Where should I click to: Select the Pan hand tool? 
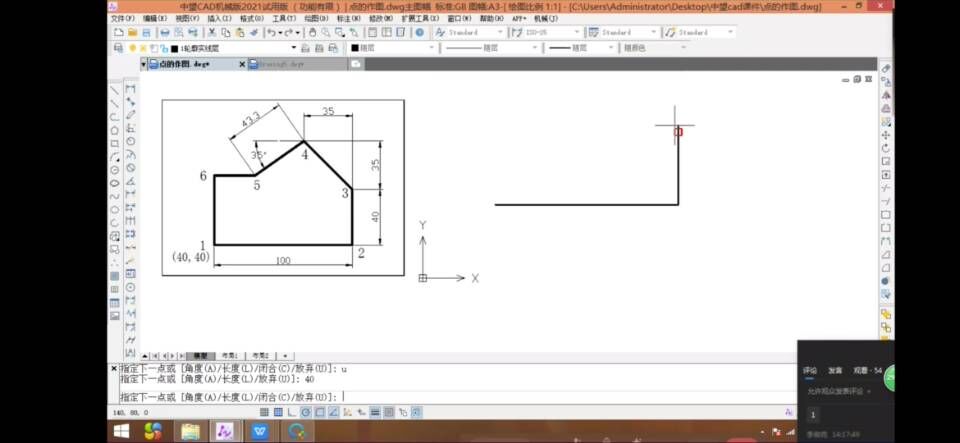312,32
